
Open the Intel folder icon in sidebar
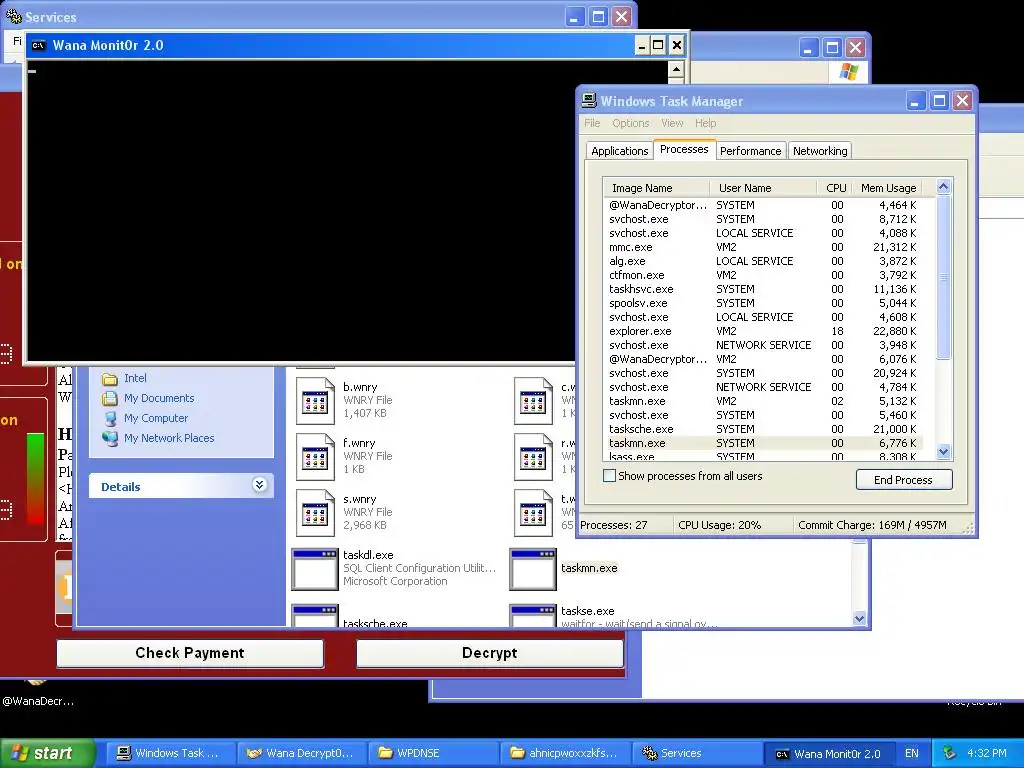coord(110,378)
